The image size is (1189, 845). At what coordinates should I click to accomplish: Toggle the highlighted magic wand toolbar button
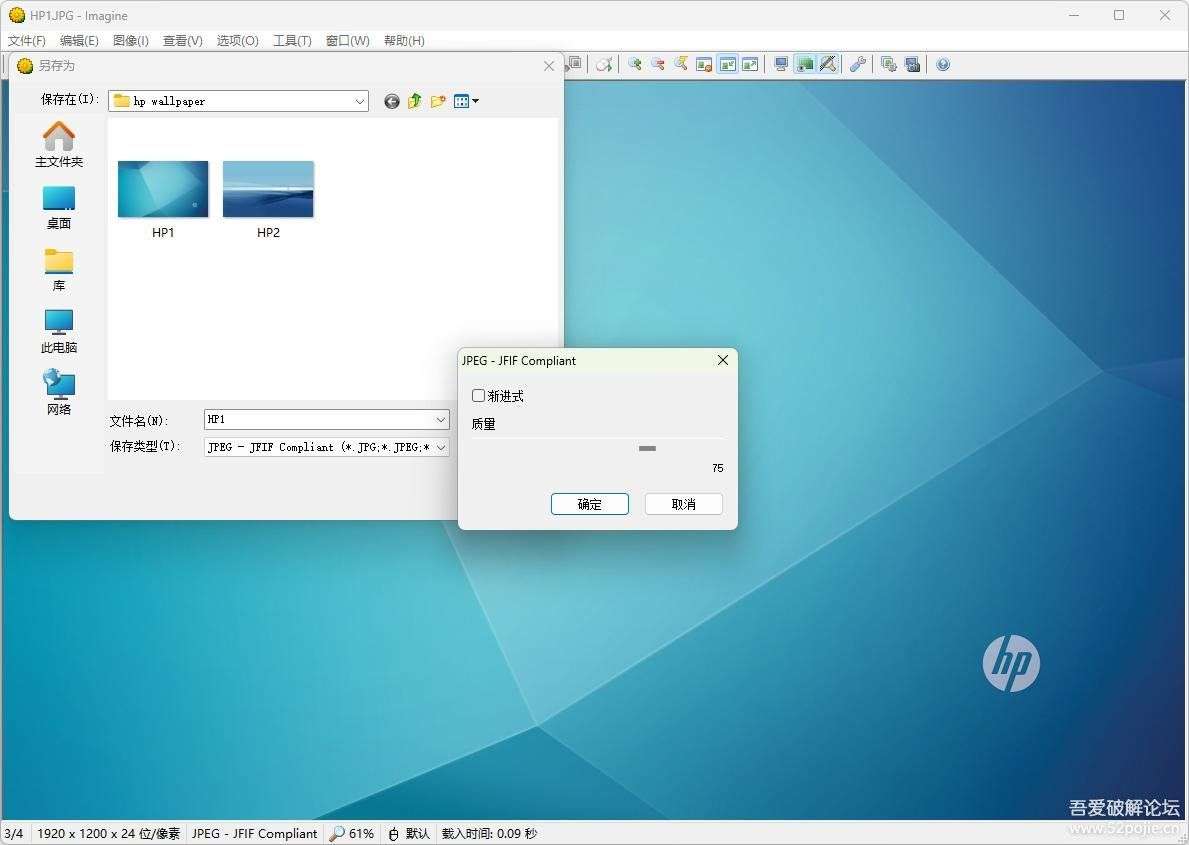tap(829, 63)
